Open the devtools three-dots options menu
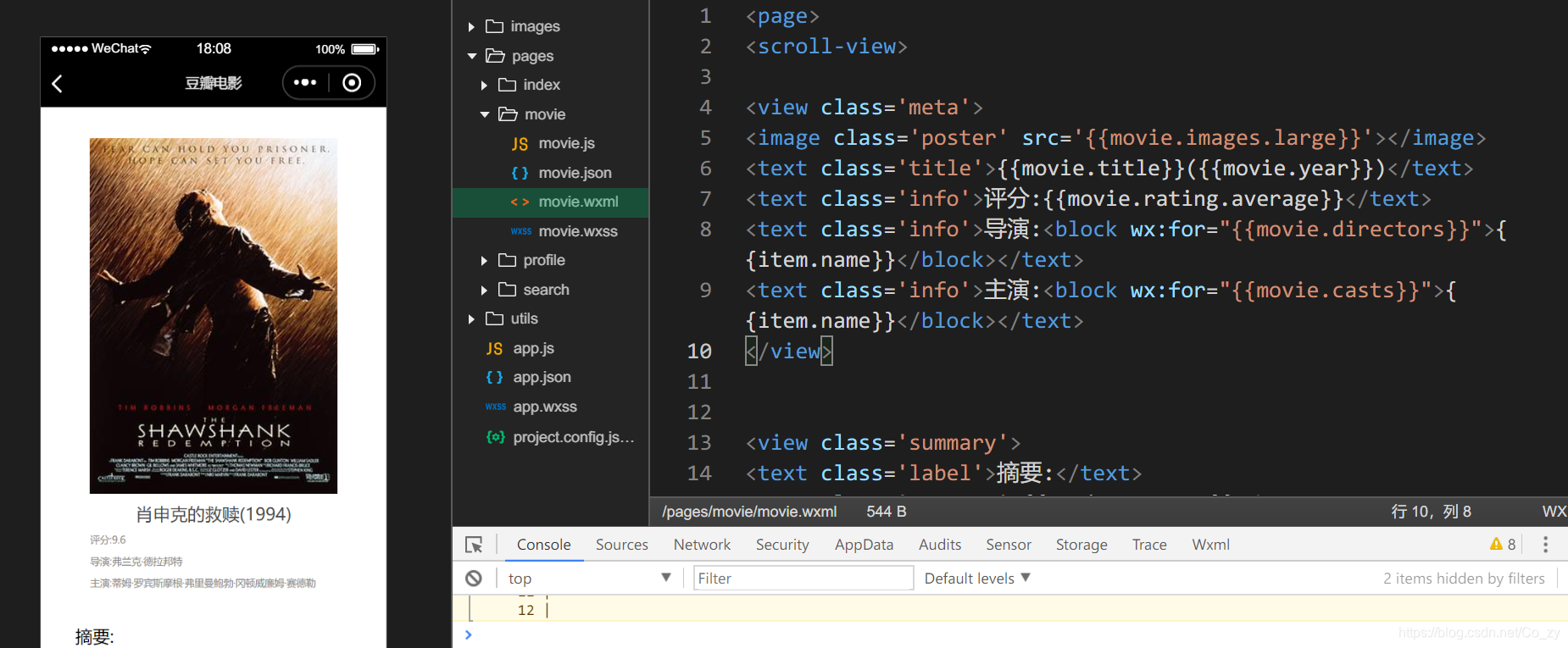This screenshot has height=648, width=1568. coord(1545,545)
